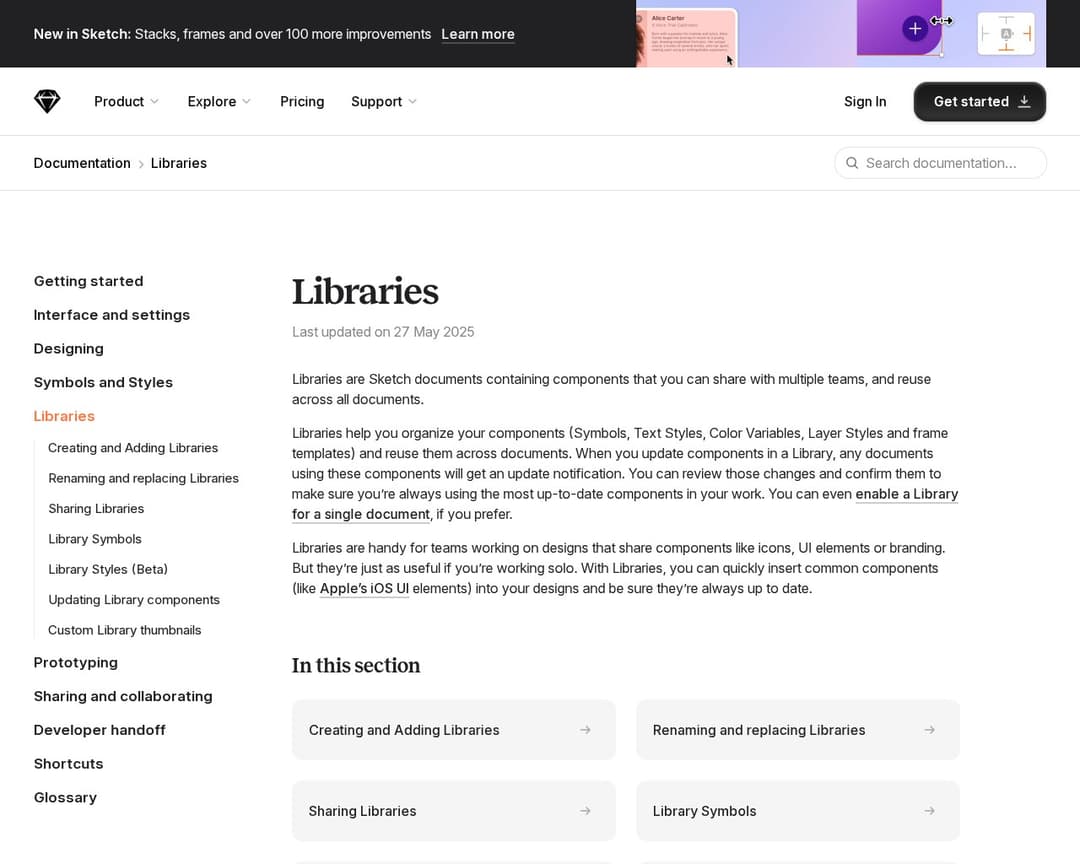Image resolution: width=1080 pixels, height=864 pixels.
Task: Open Apple's iOS UI link
Action: [364, 588]
